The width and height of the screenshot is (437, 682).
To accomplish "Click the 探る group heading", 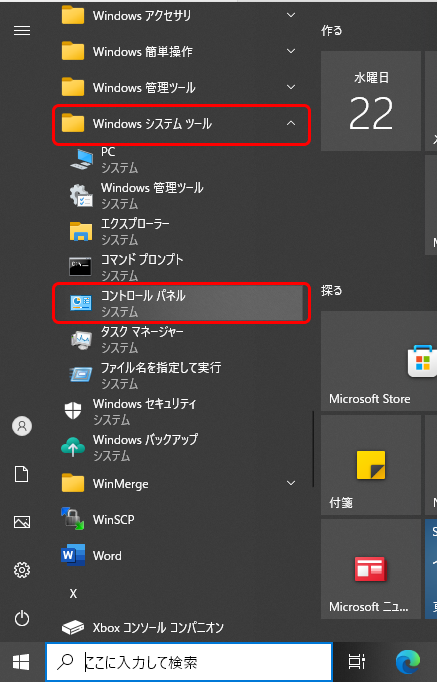I will pyautogui.click(x=331, y=291).
